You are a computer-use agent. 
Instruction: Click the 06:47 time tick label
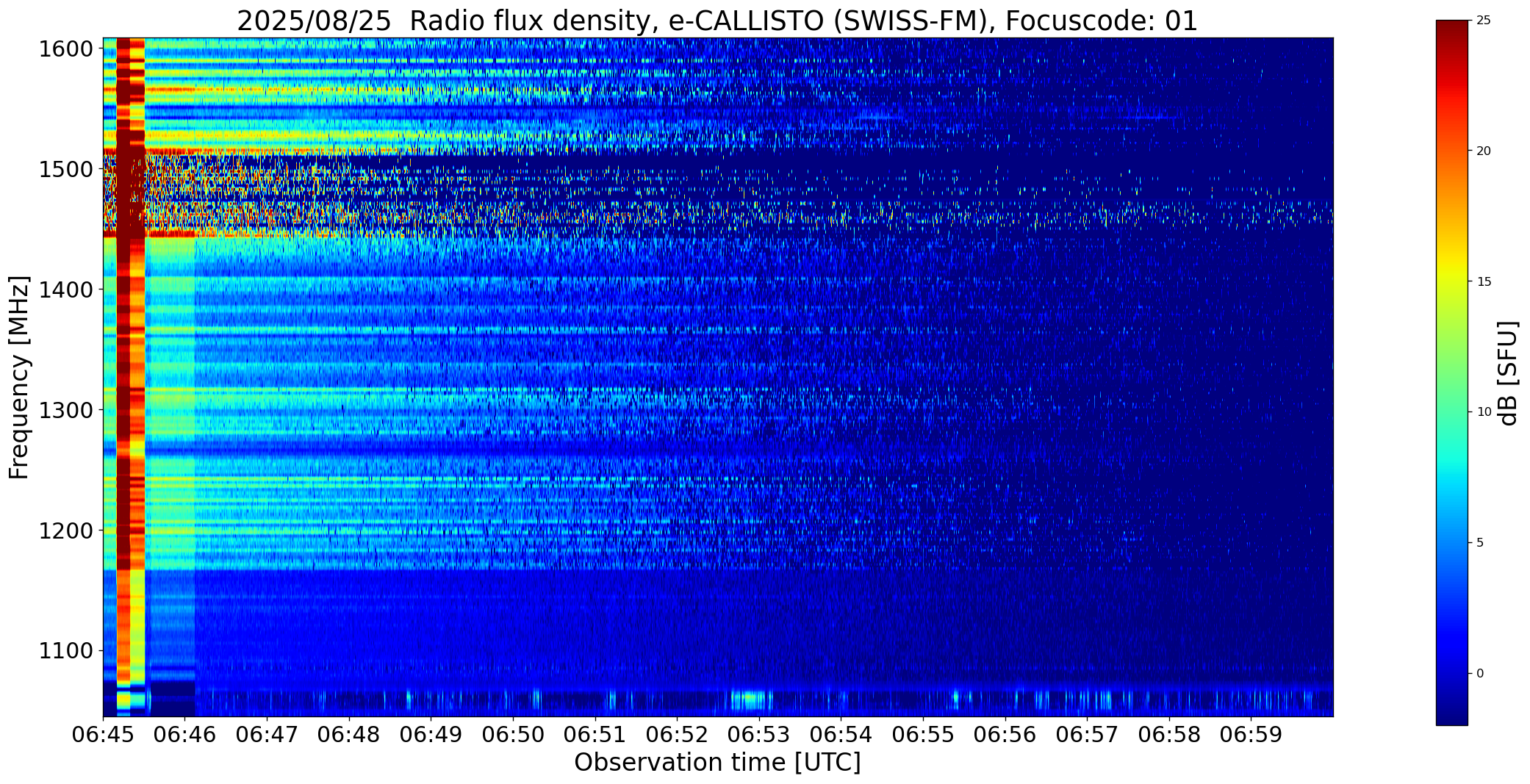click(x=267, y=735)
